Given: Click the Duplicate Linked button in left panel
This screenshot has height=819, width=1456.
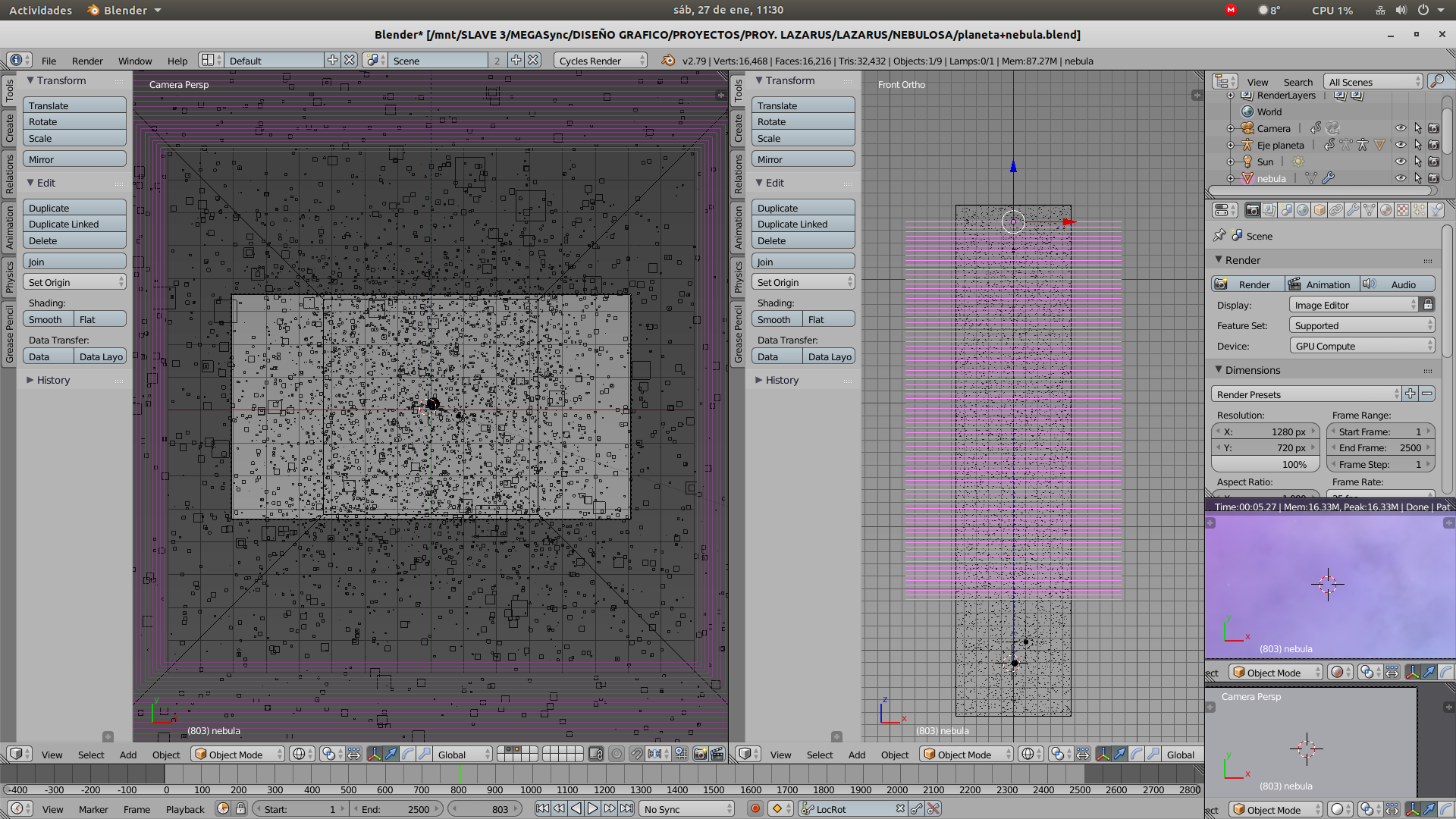Looking at the screenshot, I should [74, 224].
